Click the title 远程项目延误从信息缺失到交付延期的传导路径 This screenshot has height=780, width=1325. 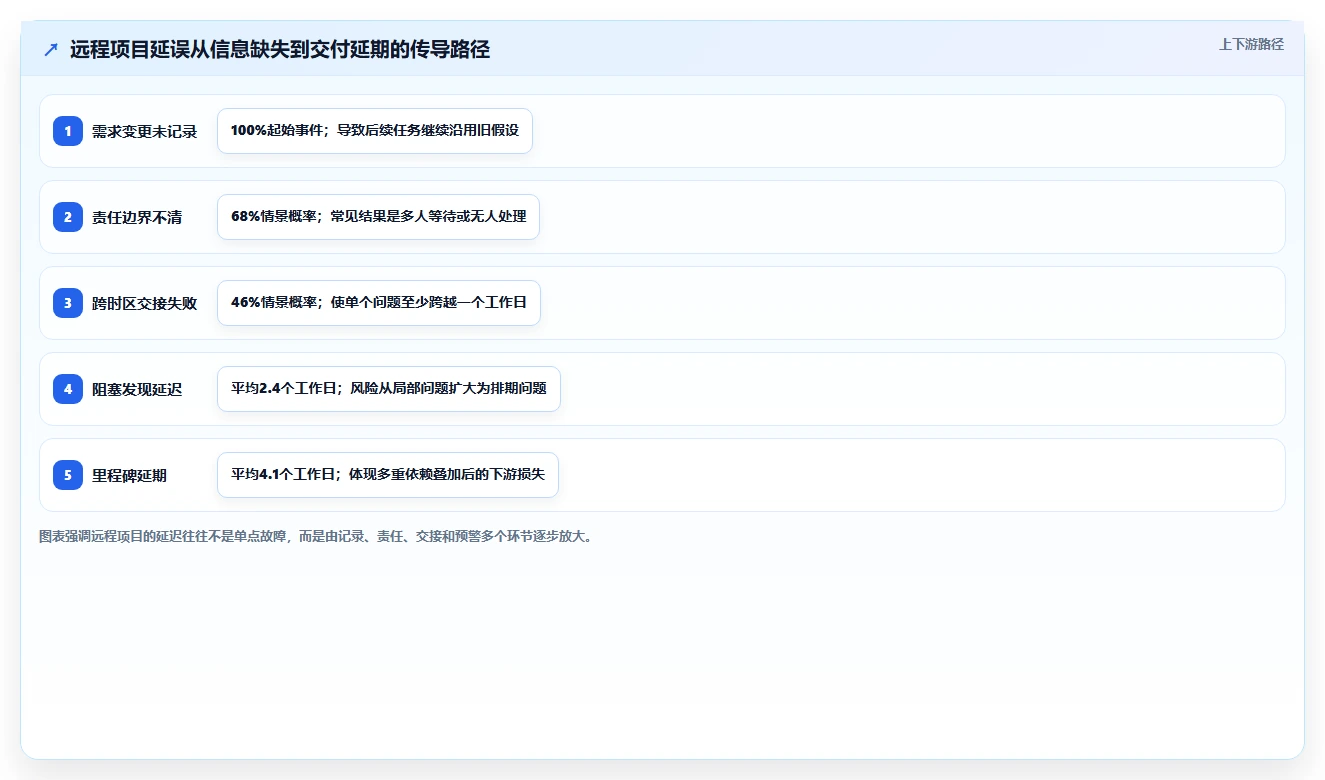(280, 50)
